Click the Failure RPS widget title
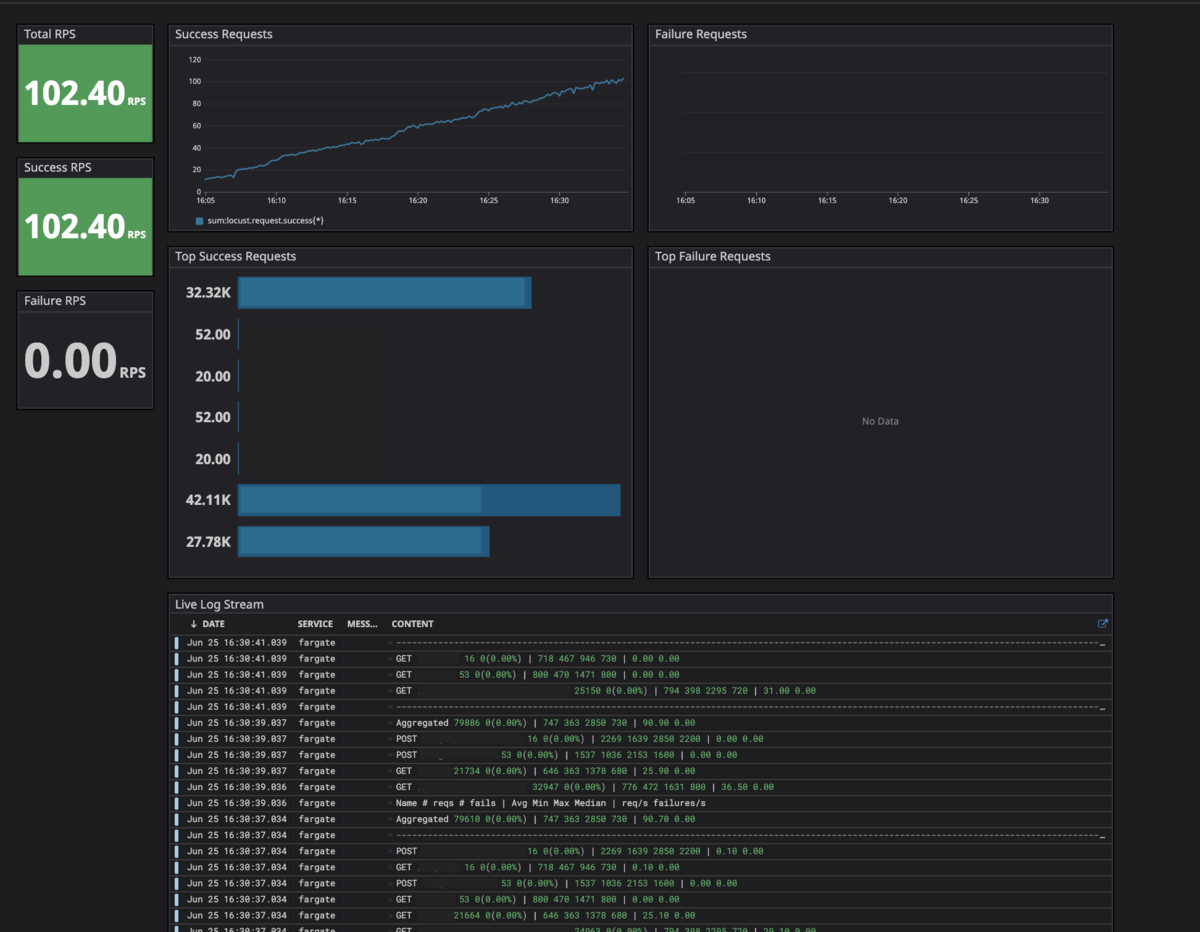 click(x=55, y=301)
